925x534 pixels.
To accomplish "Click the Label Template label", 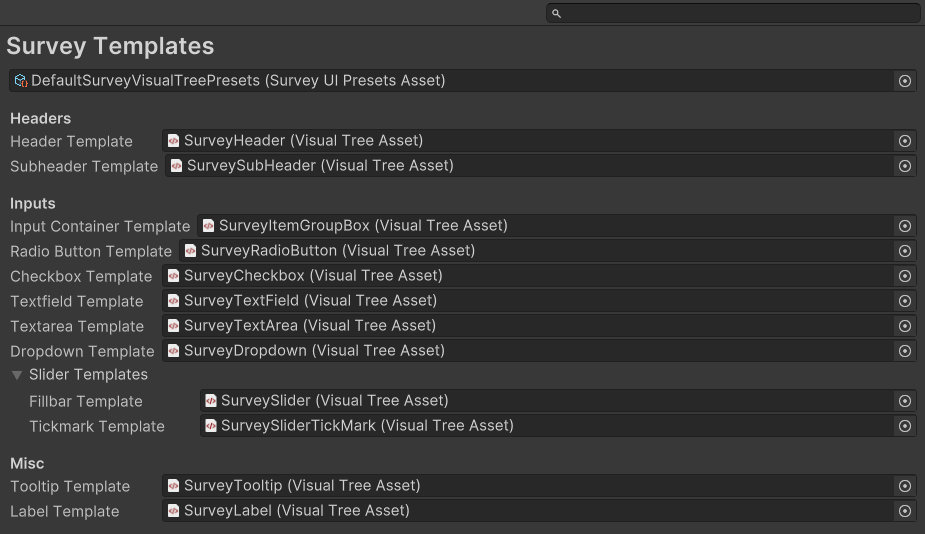I will (64, 512).
